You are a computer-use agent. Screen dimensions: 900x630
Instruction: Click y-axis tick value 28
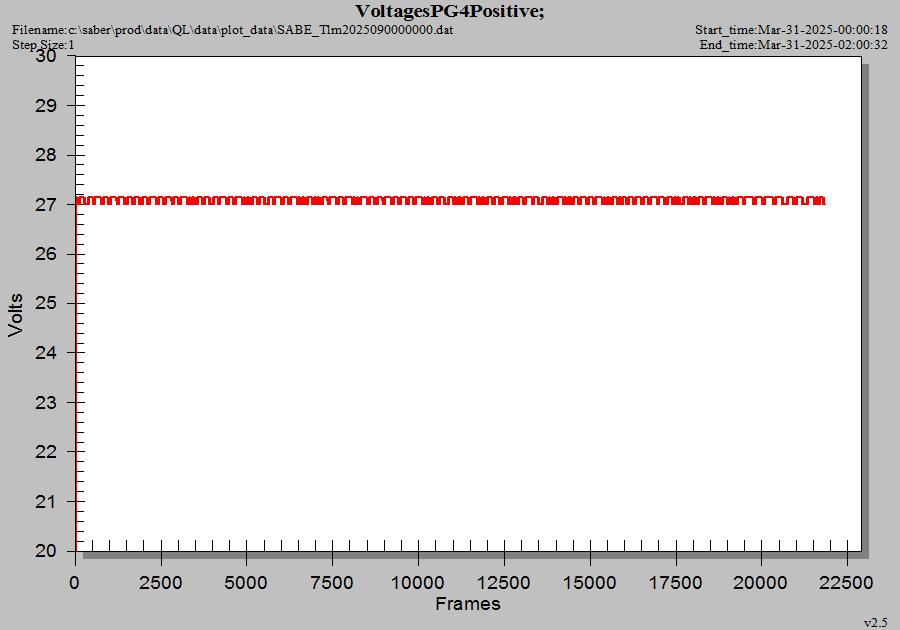[46, 155]
